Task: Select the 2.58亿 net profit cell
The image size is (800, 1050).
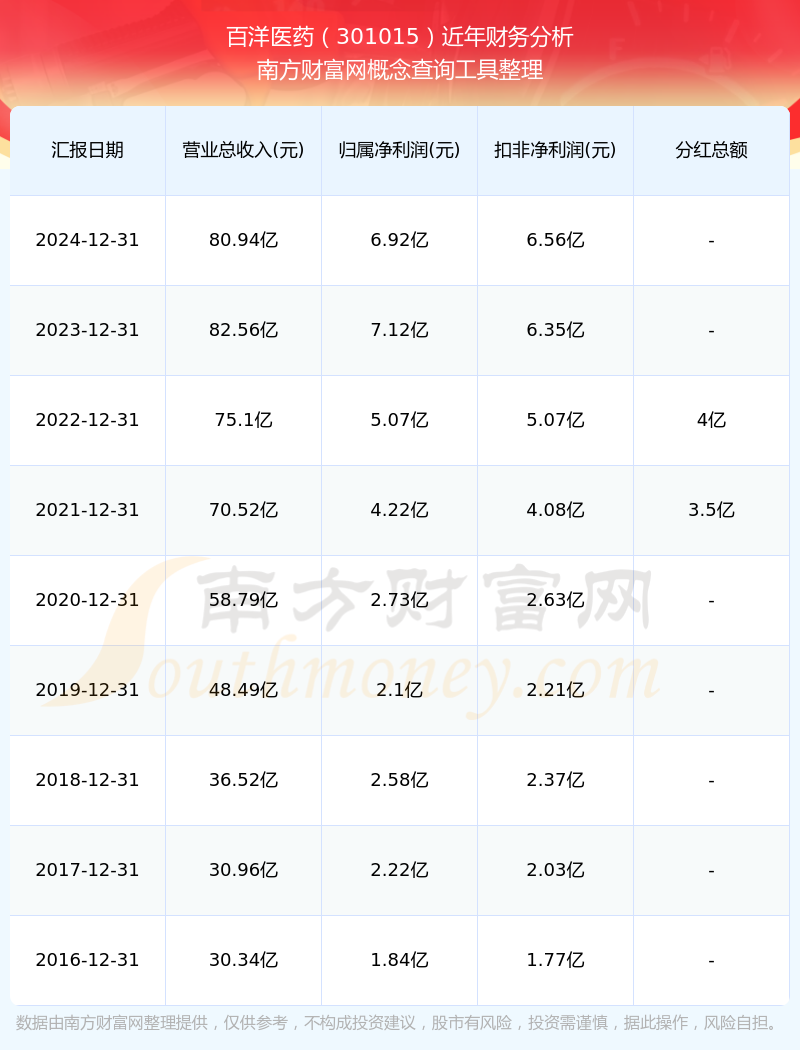Action: (x=400, y=781)
